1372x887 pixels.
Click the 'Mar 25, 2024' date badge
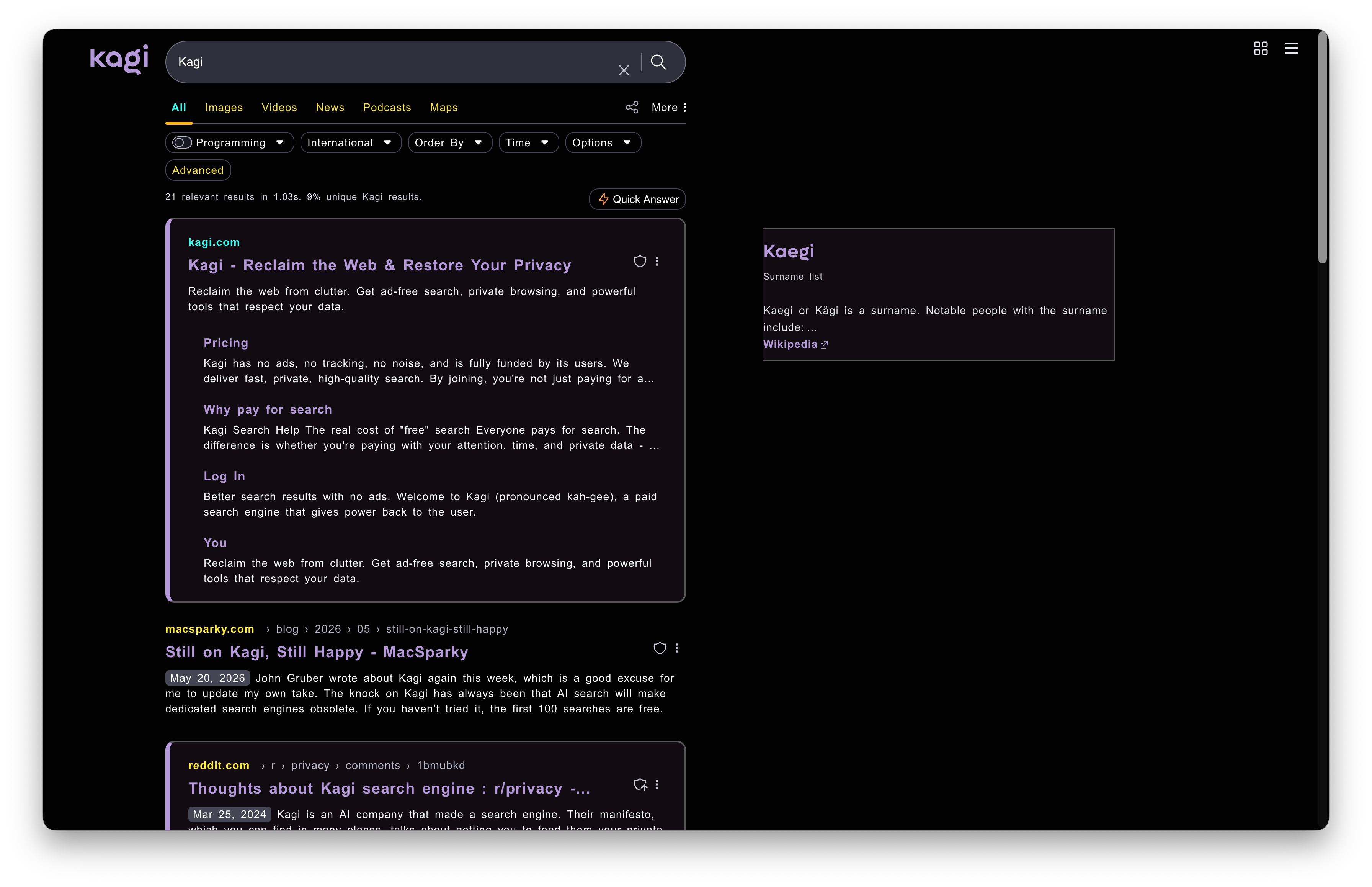coord(229,815)
